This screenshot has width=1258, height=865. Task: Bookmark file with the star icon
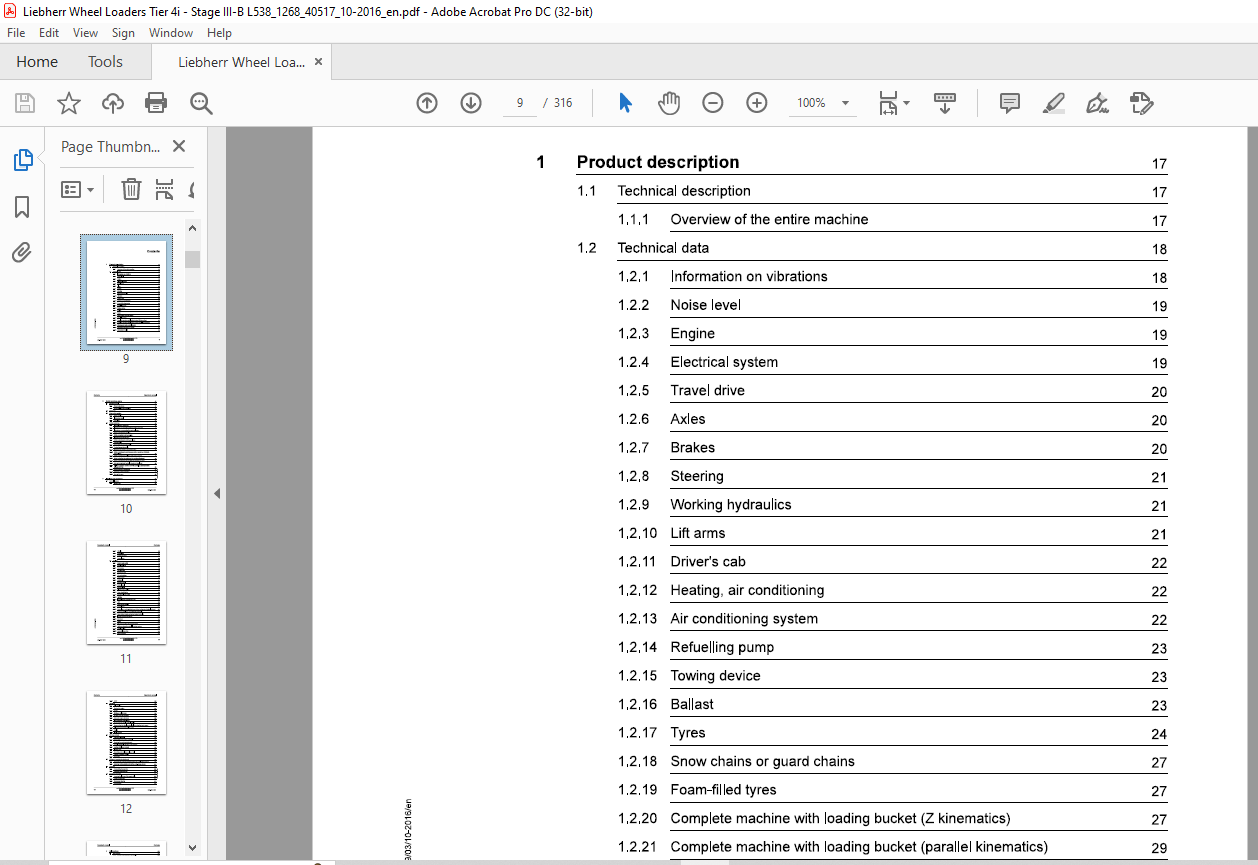pos(68,103)
